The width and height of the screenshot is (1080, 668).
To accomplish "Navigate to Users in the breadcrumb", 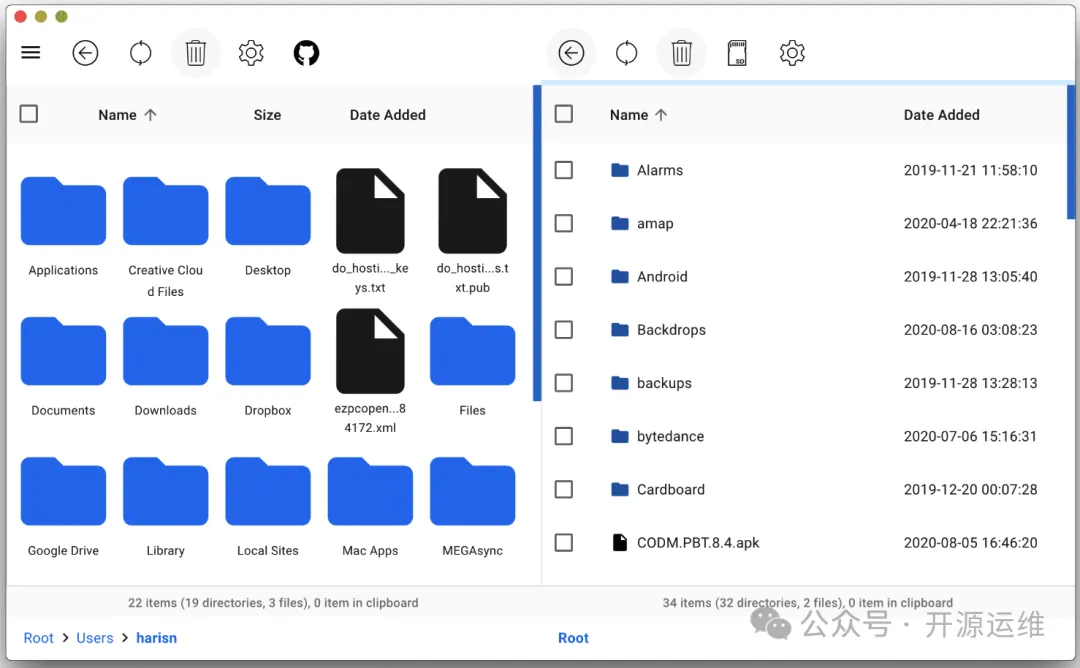I will [x=95, y=638].
